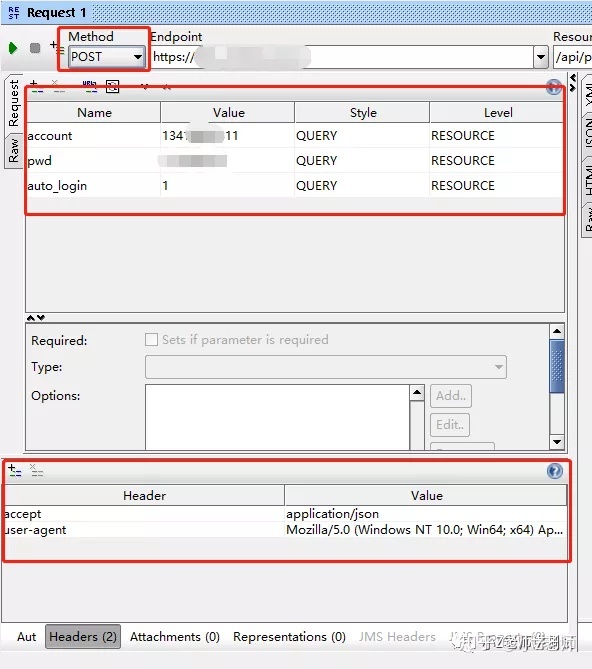Click RESOURCE level in the account row

point(463,136)
